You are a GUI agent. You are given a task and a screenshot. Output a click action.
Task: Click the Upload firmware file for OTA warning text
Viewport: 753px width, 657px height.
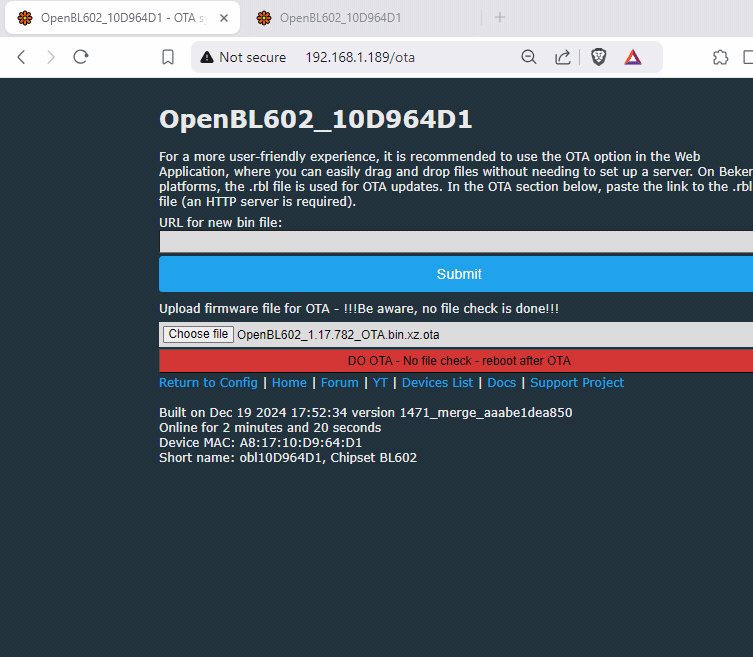pos(359,308)
